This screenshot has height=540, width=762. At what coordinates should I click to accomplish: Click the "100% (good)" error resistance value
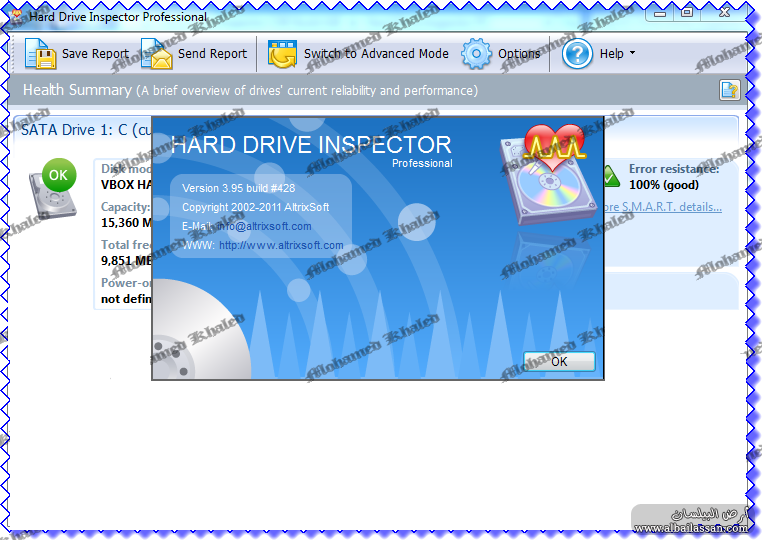664,185
